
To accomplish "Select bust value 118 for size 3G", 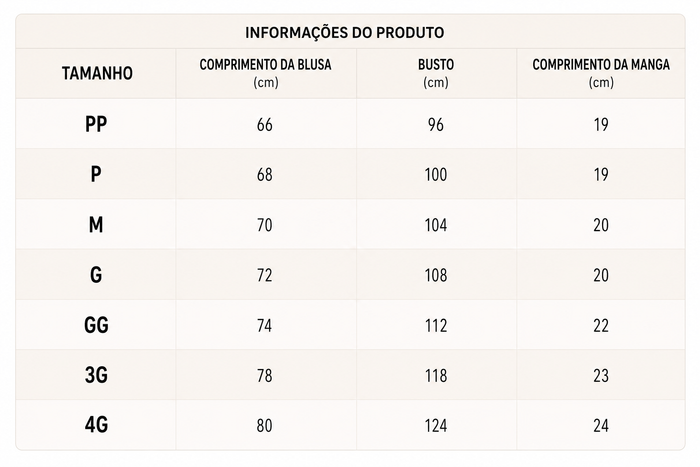I will [436, 375].
